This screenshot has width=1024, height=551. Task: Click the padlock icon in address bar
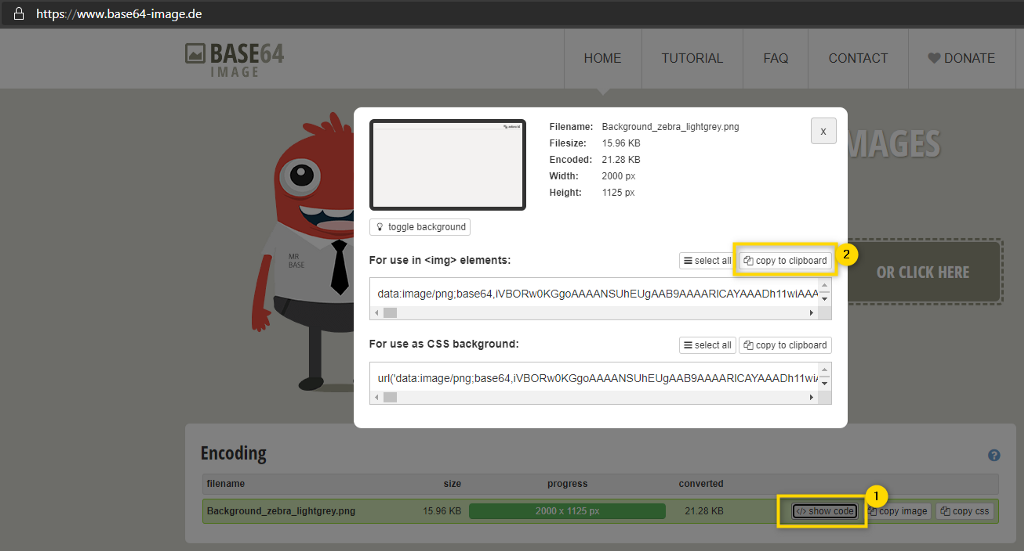[18, 15]
